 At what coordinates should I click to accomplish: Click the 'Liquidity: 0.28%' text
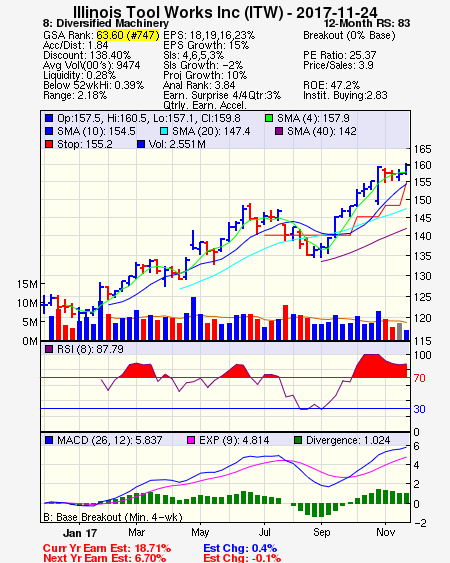pyautogui.click(x=79, y=75)
